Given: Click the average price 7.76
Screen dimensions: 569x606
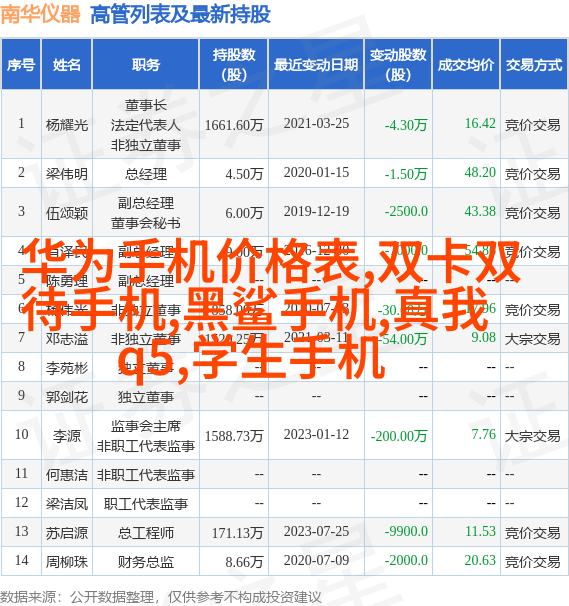Looking at the screenshot, I should pos(483,435).
